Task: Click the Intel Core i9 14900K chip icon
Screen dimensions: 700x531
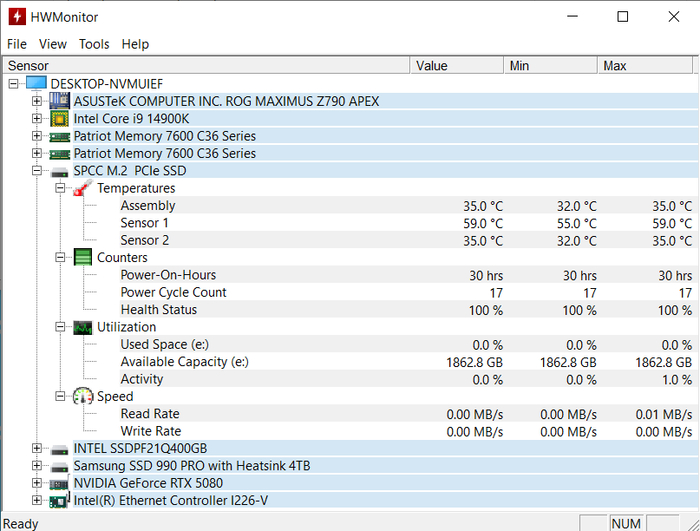Action: coord(60,119)
